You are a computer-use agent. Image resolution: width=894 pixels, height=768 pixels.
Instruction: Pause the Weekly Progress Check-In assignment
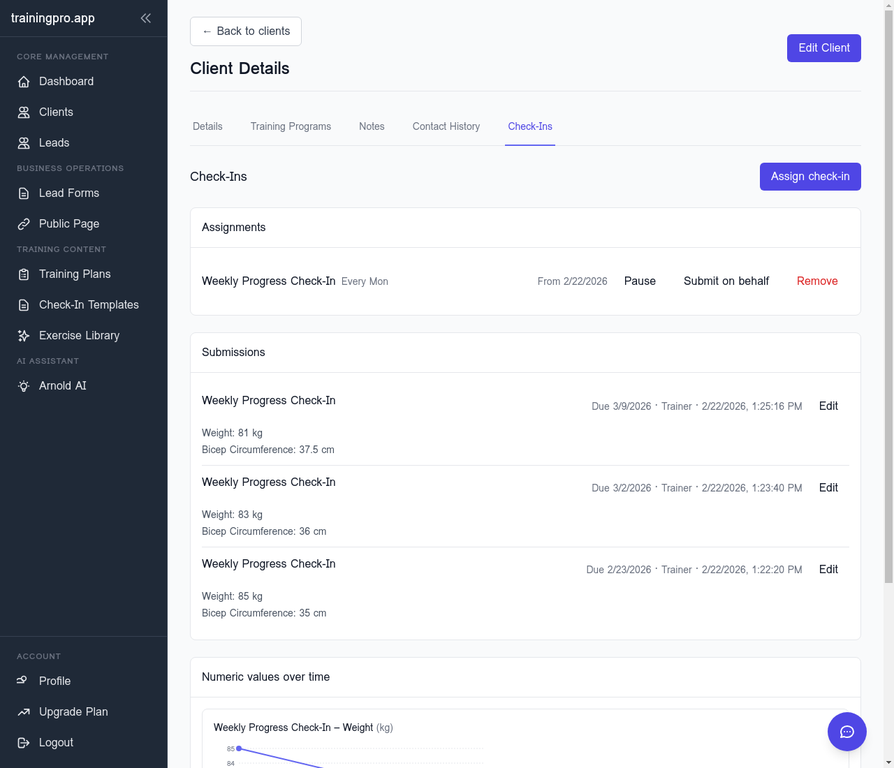point(639,281)
